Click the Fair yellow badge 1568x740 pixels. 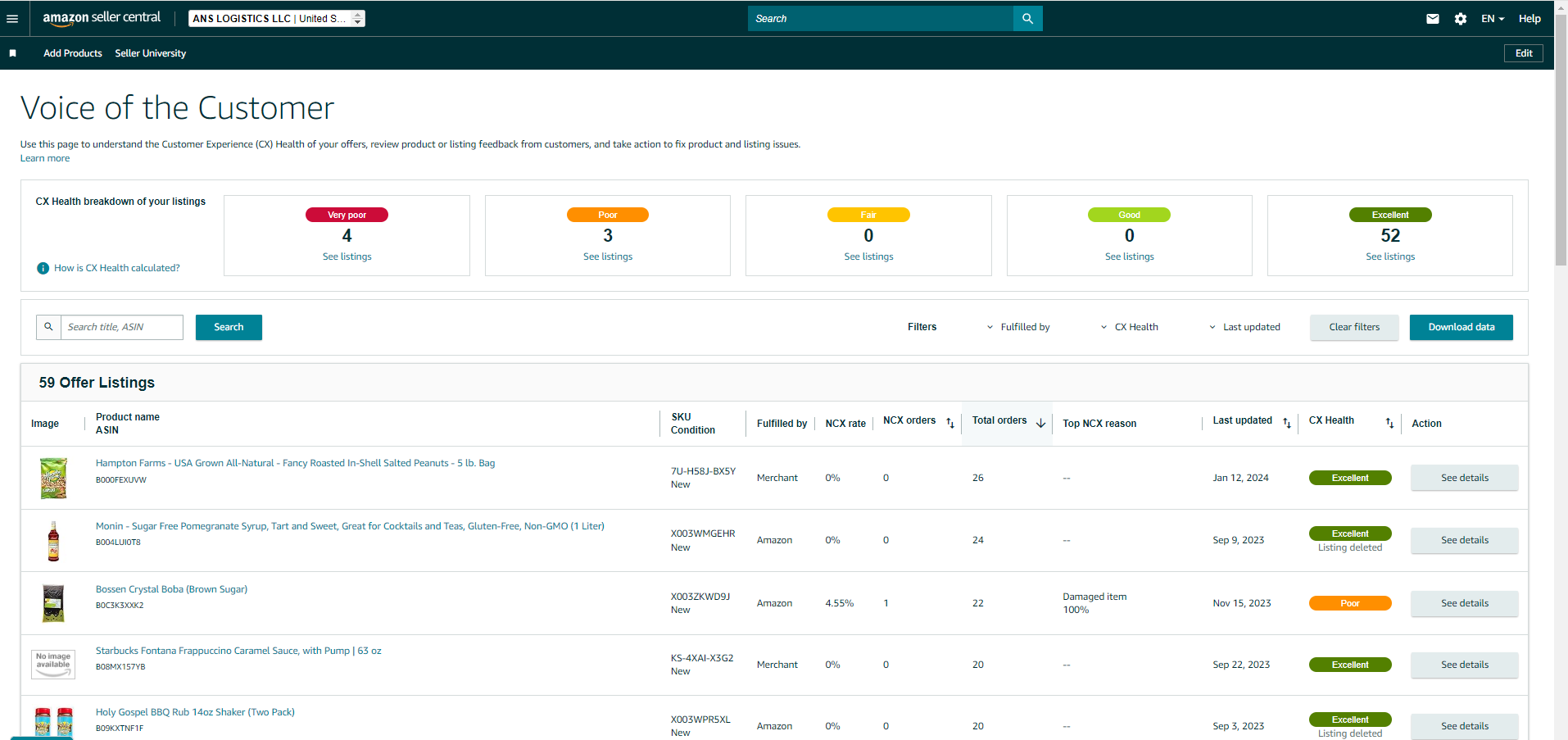tap(868, 215)
